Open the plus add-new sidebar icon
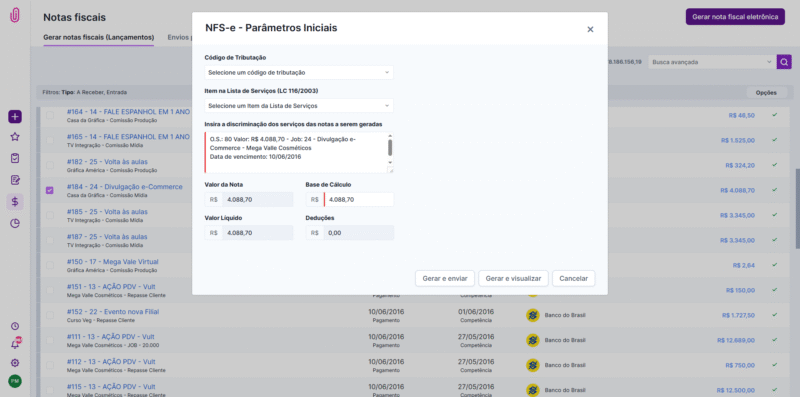Viewport: 800px width, 397px height. click(15, 117)
